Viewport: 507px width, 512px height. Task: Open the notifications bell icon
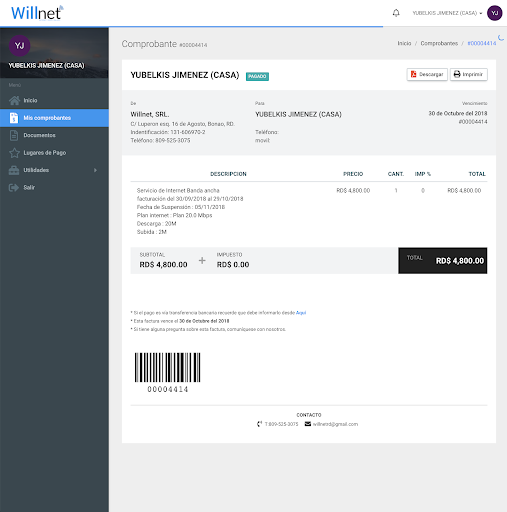pos(396,13)
